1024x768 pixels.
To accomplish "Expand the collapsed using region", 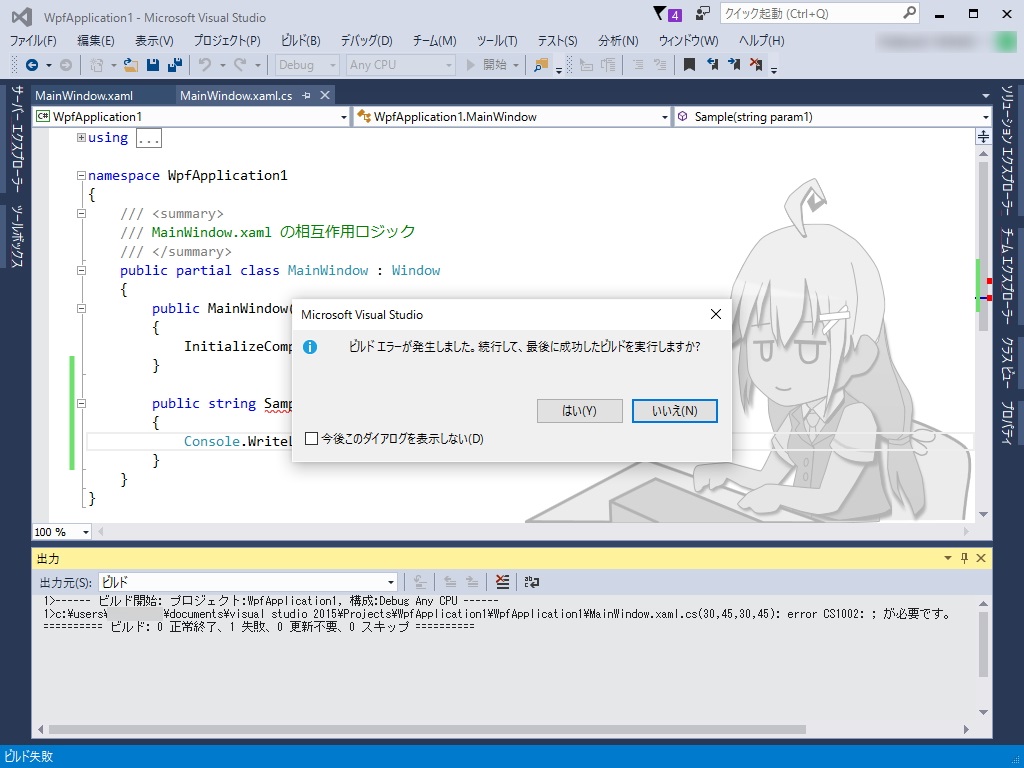I will click(x=81, y=138).
